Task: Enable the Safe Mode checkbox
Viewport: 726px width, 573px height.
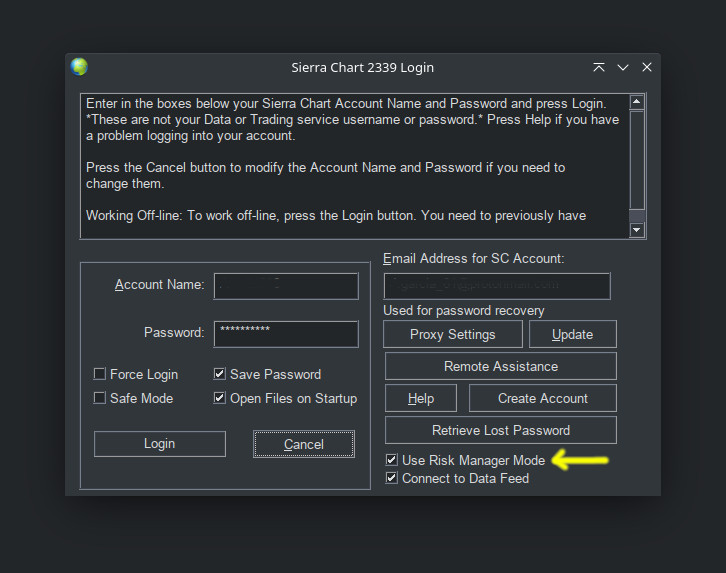Action: tap(100, 398)
